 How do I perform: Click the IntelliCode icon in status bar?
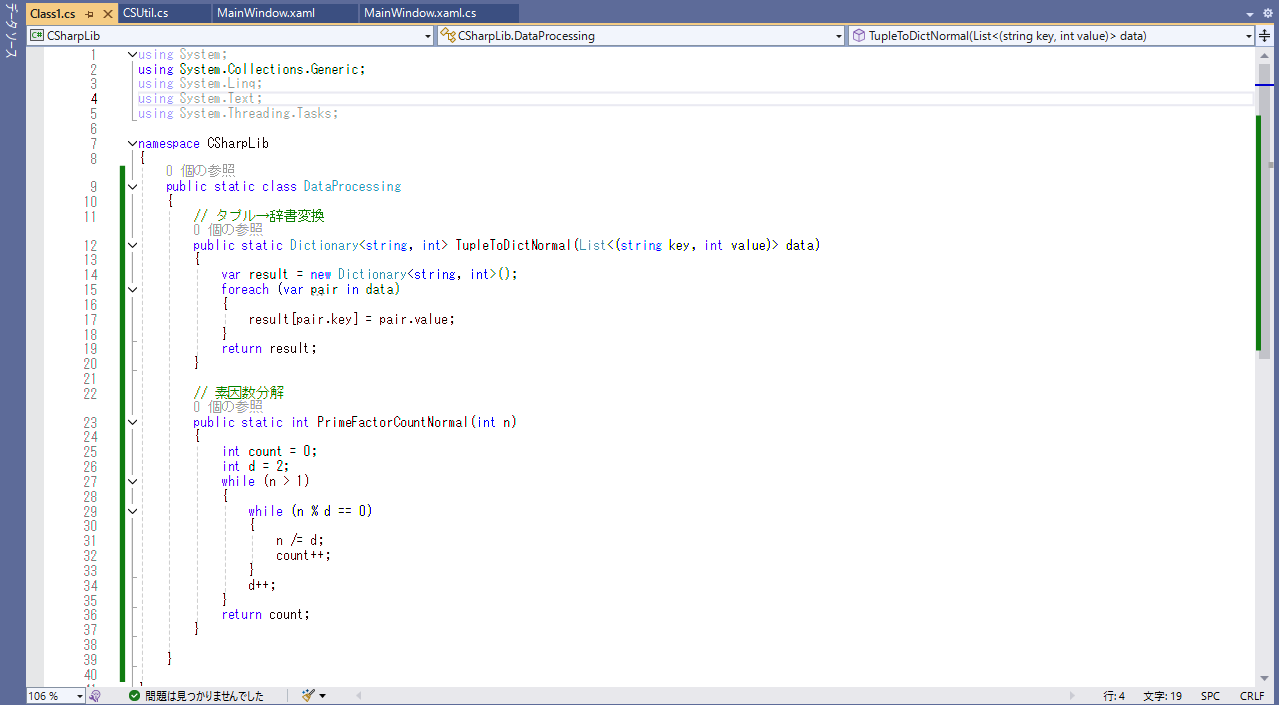(95, 696)
